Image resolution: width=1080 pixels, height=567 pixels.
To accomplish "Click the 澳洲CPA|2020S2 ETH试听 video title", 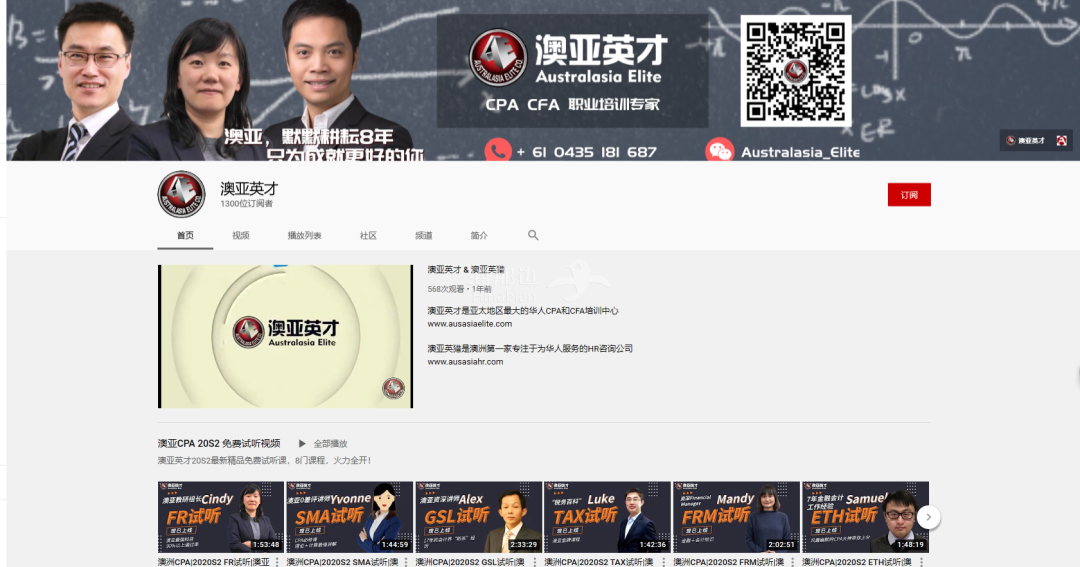I will 858,562.
